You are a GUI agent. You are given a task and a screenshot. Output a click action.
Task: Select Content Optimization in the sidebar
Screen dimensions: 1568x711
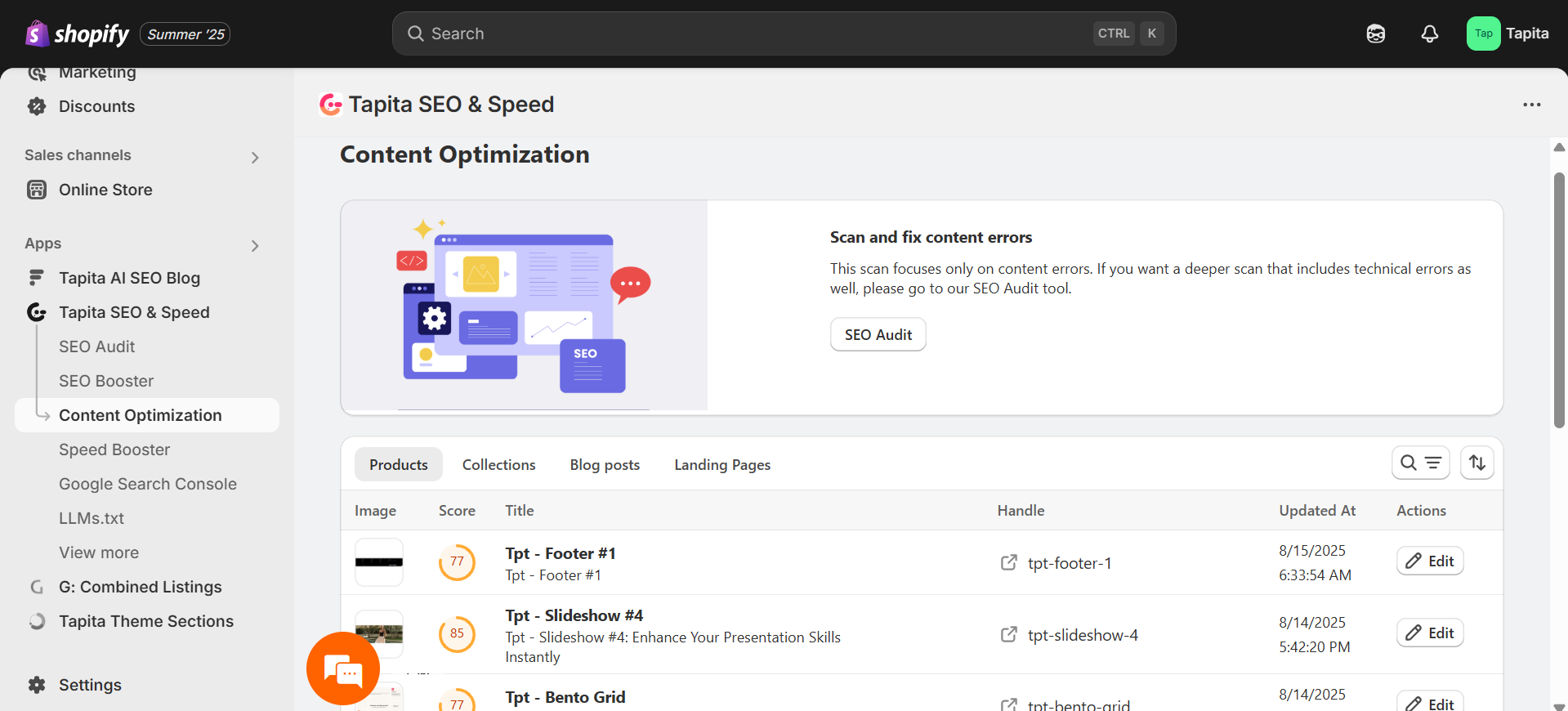click(x=147, y=415)
